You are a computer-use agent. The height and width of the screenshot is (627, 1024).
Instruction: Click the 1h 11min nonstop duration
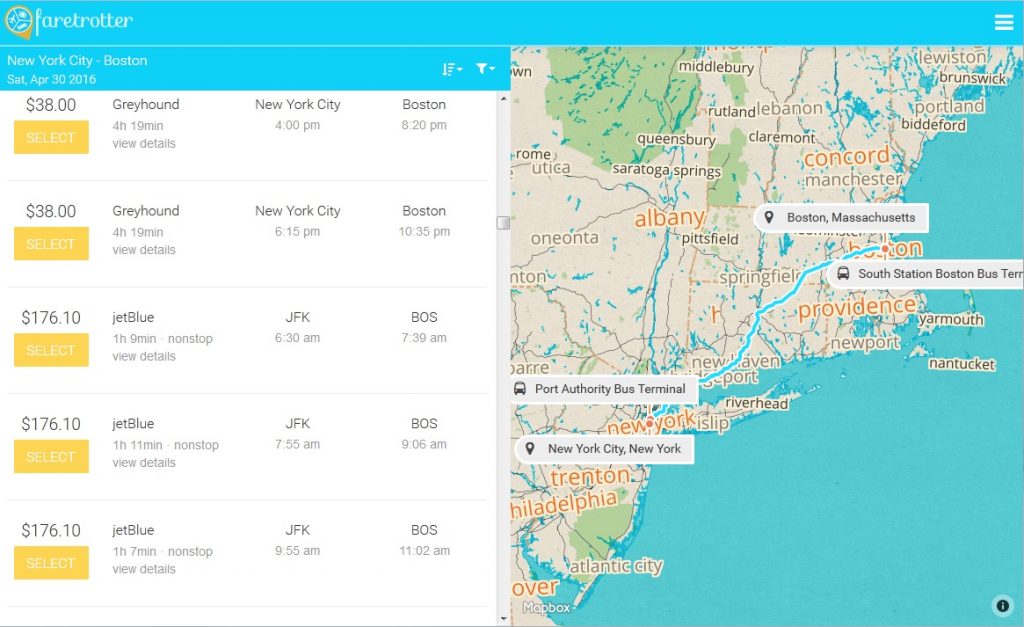click(165, 445)
